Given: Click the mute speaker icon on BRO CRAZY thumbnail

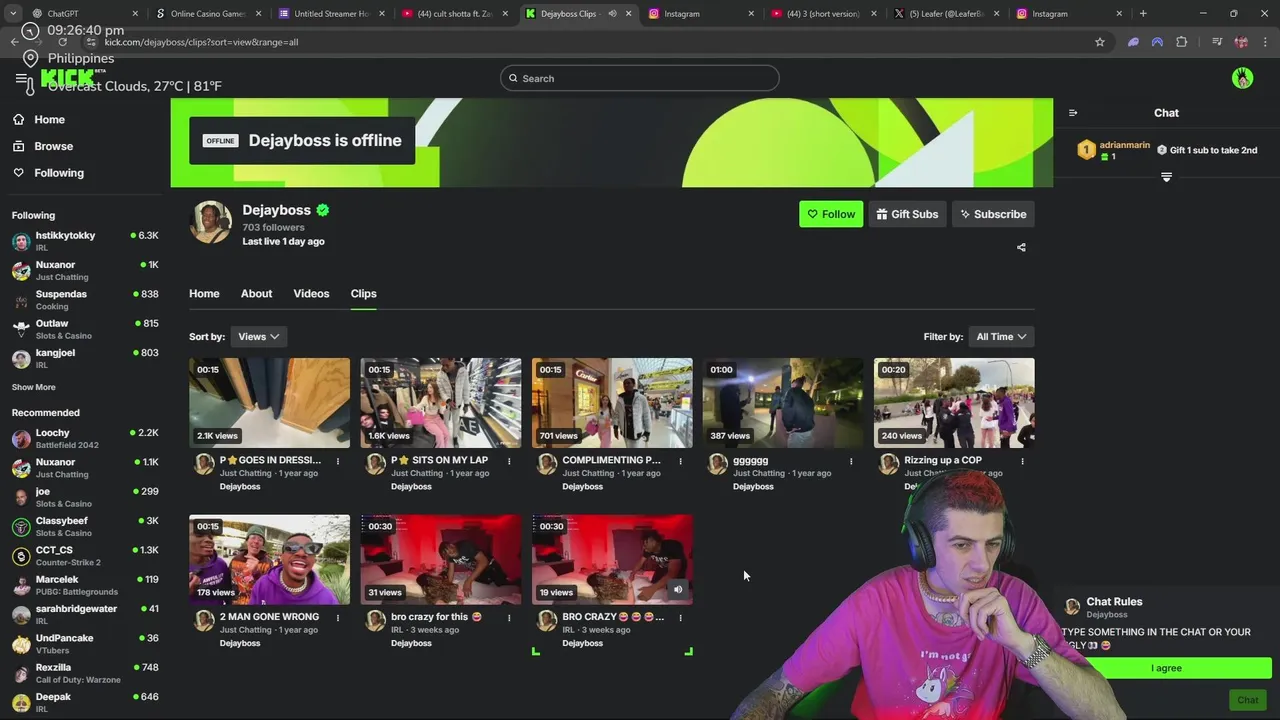Looking at the screenshot, I should 678,589.
